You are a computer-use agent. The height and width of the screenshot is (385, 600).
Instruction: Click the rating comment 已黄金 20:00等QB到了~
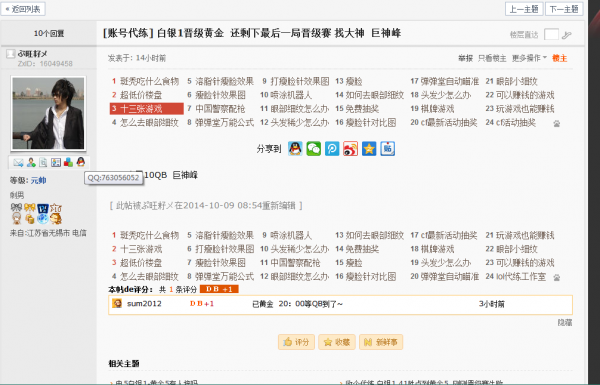[x=297, y=304]
